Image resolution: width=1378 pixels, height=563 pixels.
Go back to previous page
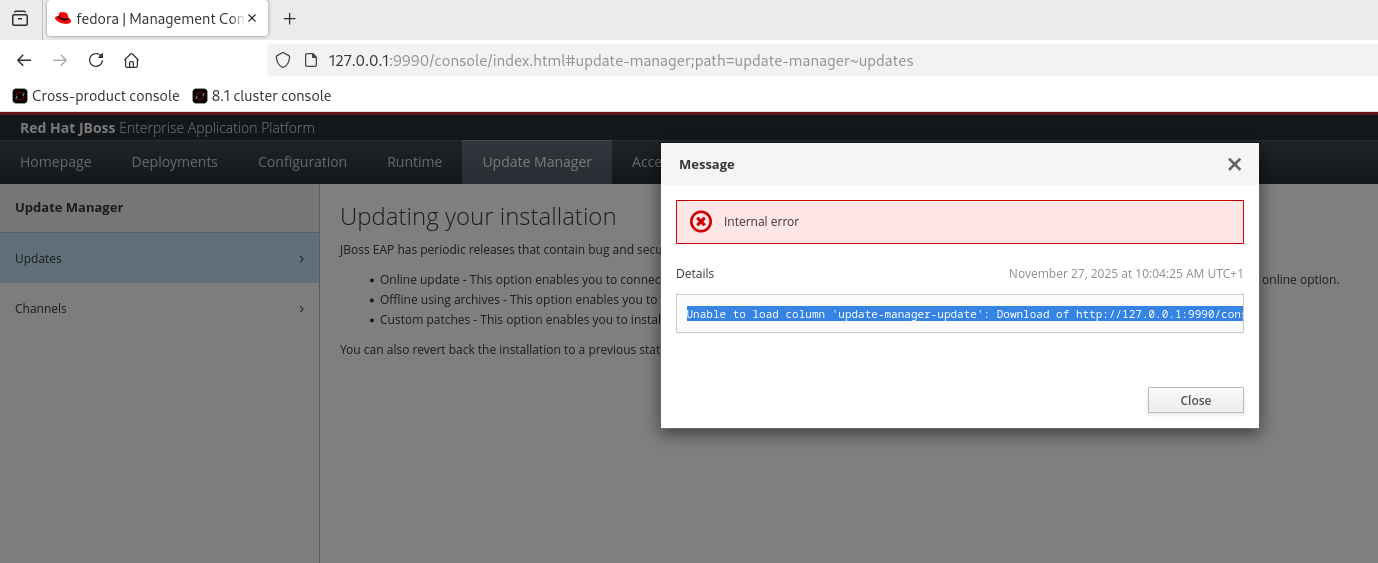pyautogui.click(x=24, y=60)
